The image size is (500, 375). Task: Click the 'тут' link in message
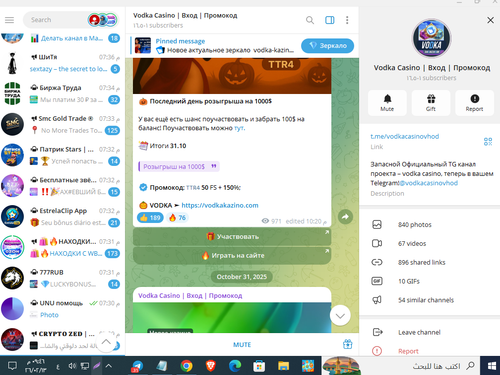[239, 128]
